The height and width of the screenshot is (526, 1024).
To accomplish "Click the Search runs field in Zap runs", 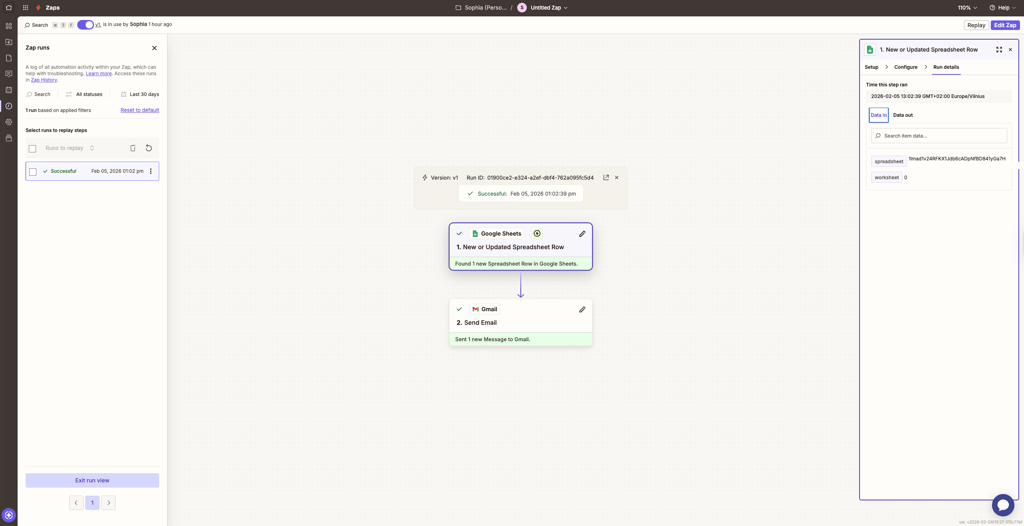I will tap(38, 94).
